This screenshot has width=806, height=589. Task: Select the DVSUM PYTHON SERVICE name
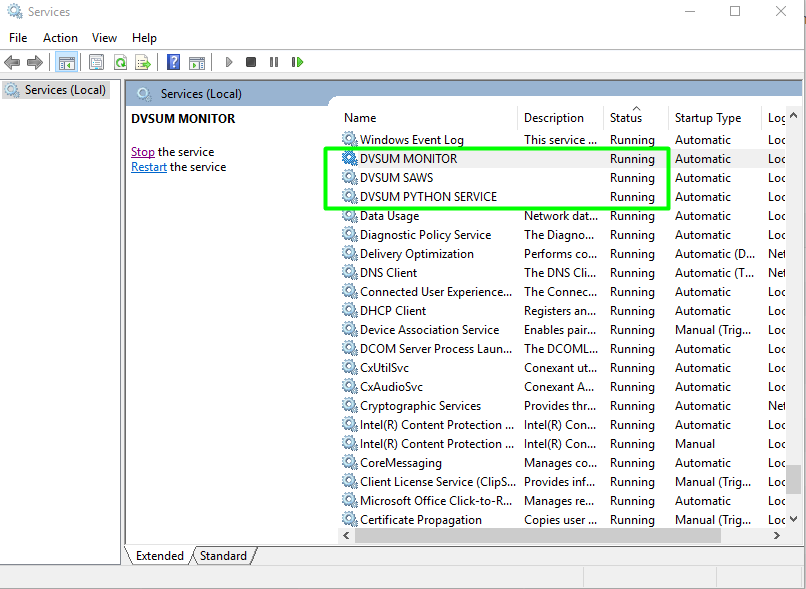tap(428, 196)
